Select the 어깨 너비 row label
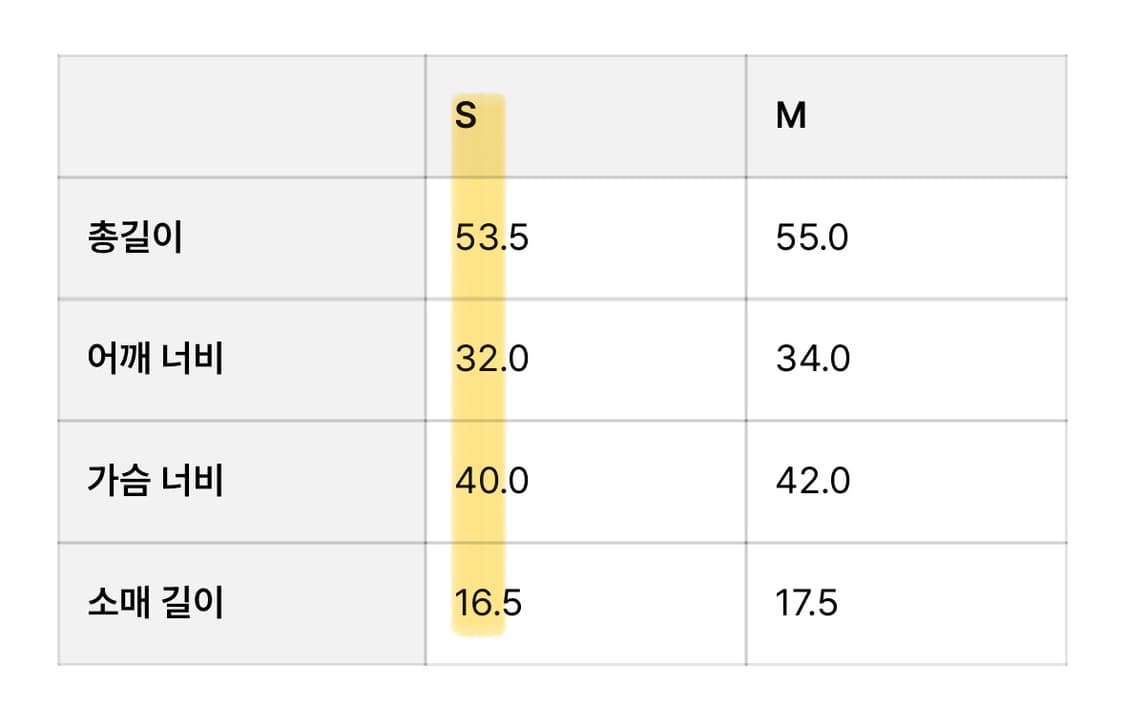Screen dimensions: 1125x725 click(155, 360)
